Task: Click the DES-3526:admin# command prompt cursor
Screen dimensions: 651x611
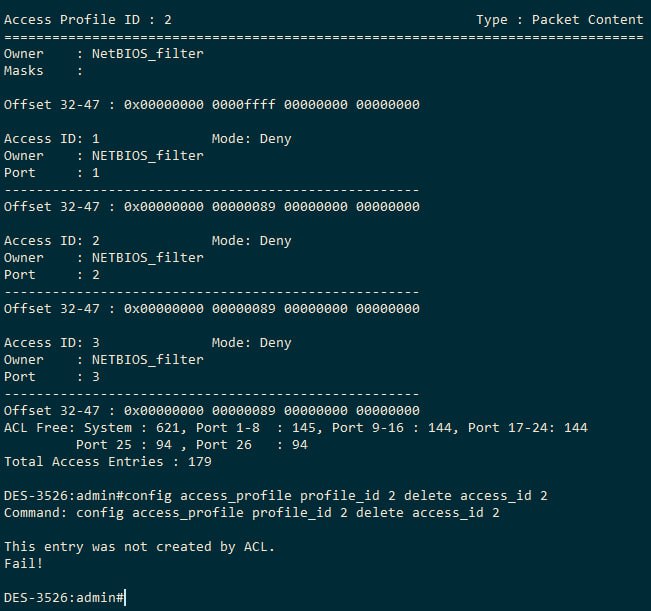Action: coord(125,598)
